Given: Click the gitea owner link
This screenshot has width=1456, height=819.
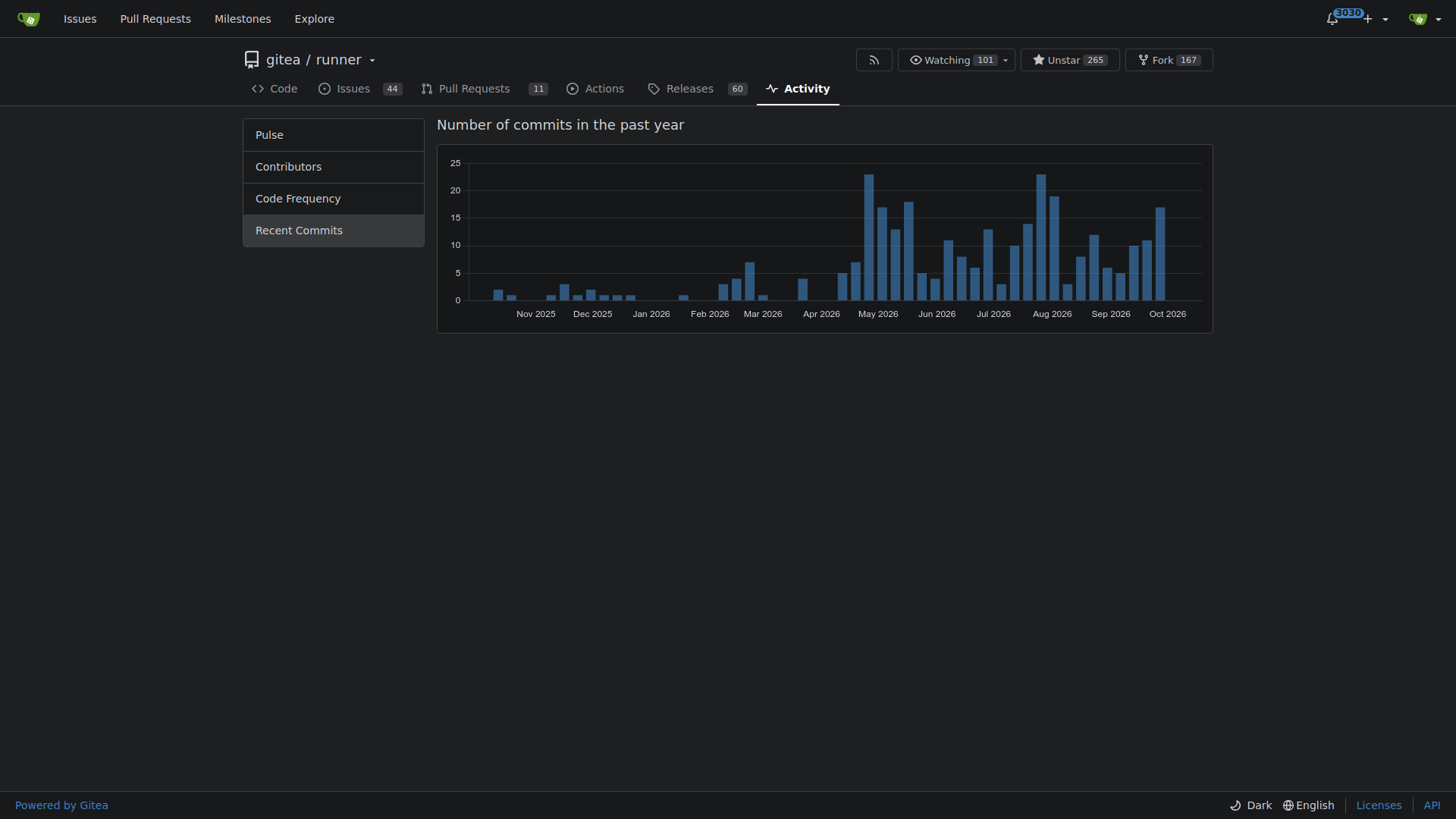Looking at the screenshot, I should 283,60.
